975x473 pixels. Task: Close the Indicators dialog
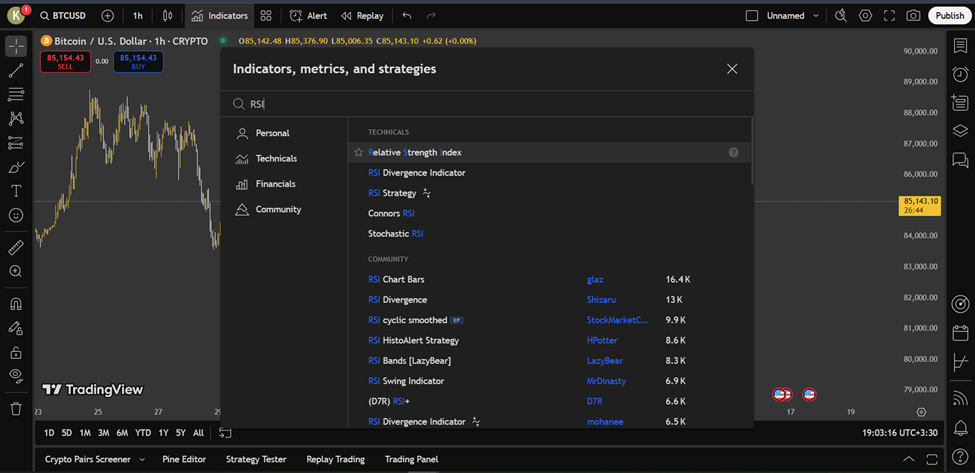[x=732, y=69]
